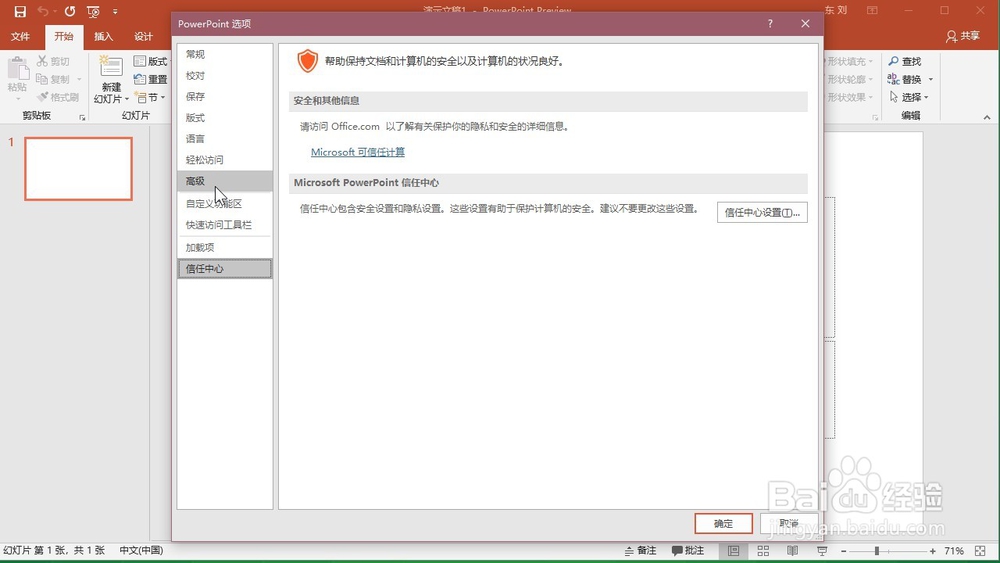Collapse the ribbon with chevron arrow
This screenshot has width=1000, height=563.
click(x=987, y=117)
